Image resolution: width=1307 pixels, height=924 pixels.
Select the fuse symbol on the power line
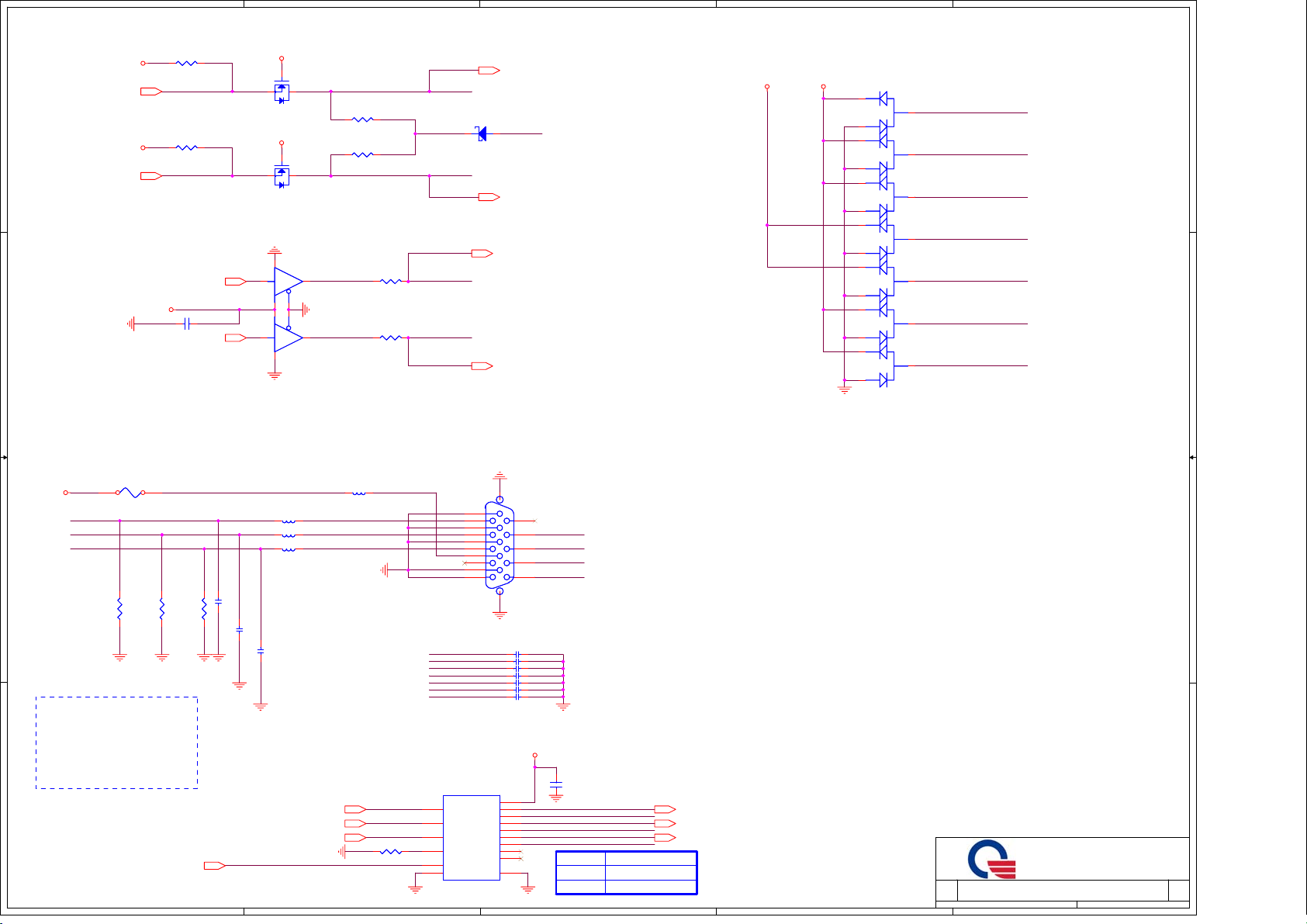pos(131,492)
